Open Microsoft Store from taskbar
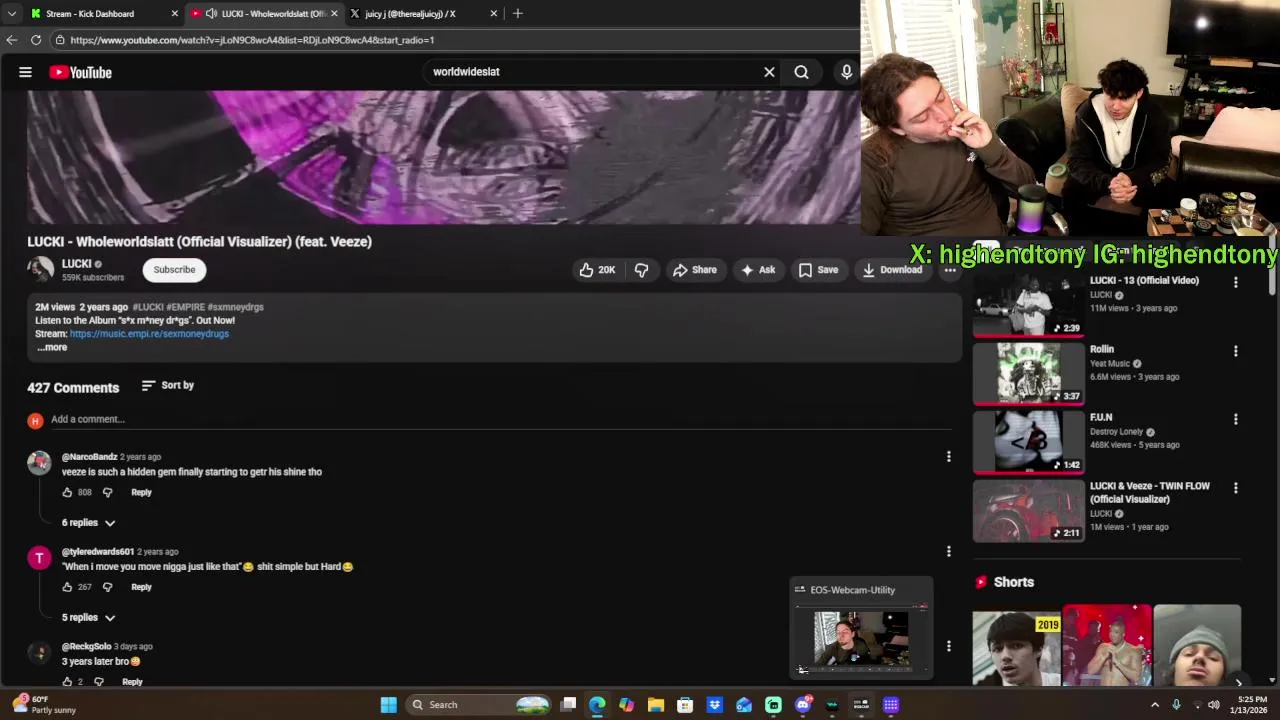This screenshot has height=720, width=1280. coord(685,705)
